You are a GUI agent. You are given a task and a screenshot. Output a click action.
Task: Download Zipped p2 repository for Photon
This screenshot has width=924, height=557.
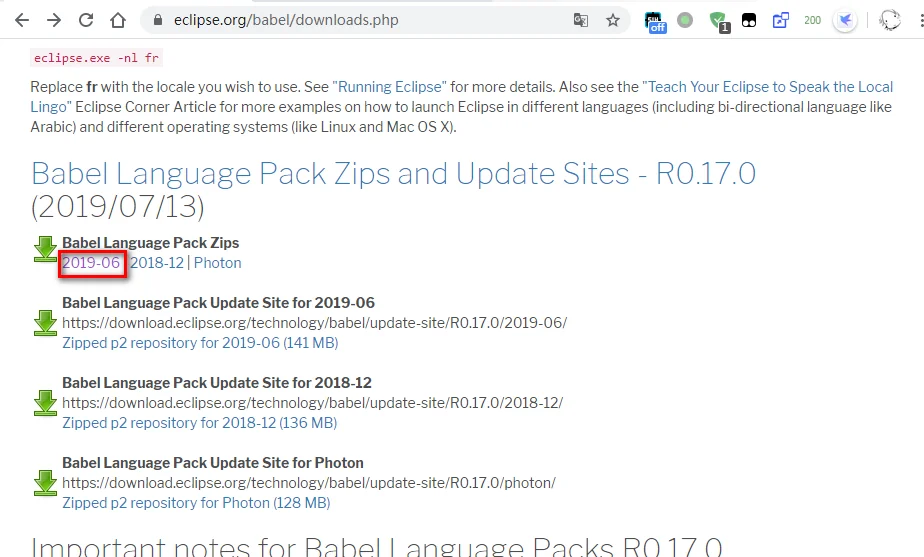pyautogui.click(x=196, y=503)
